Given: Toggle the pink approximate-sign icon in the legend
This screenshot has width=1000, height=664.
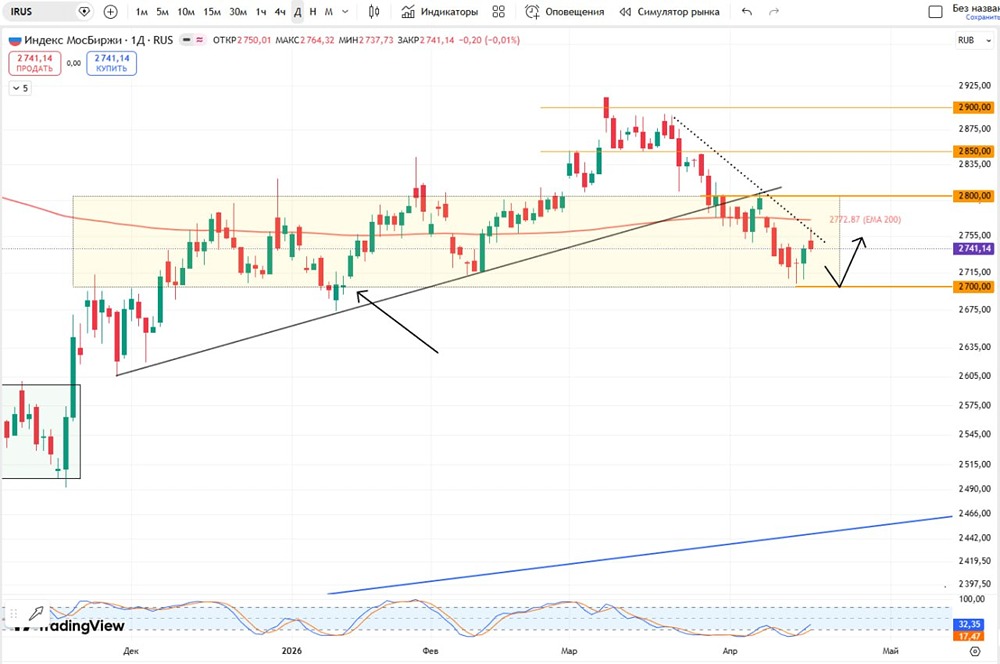Looking at the screenshot, I should (200, 40).
